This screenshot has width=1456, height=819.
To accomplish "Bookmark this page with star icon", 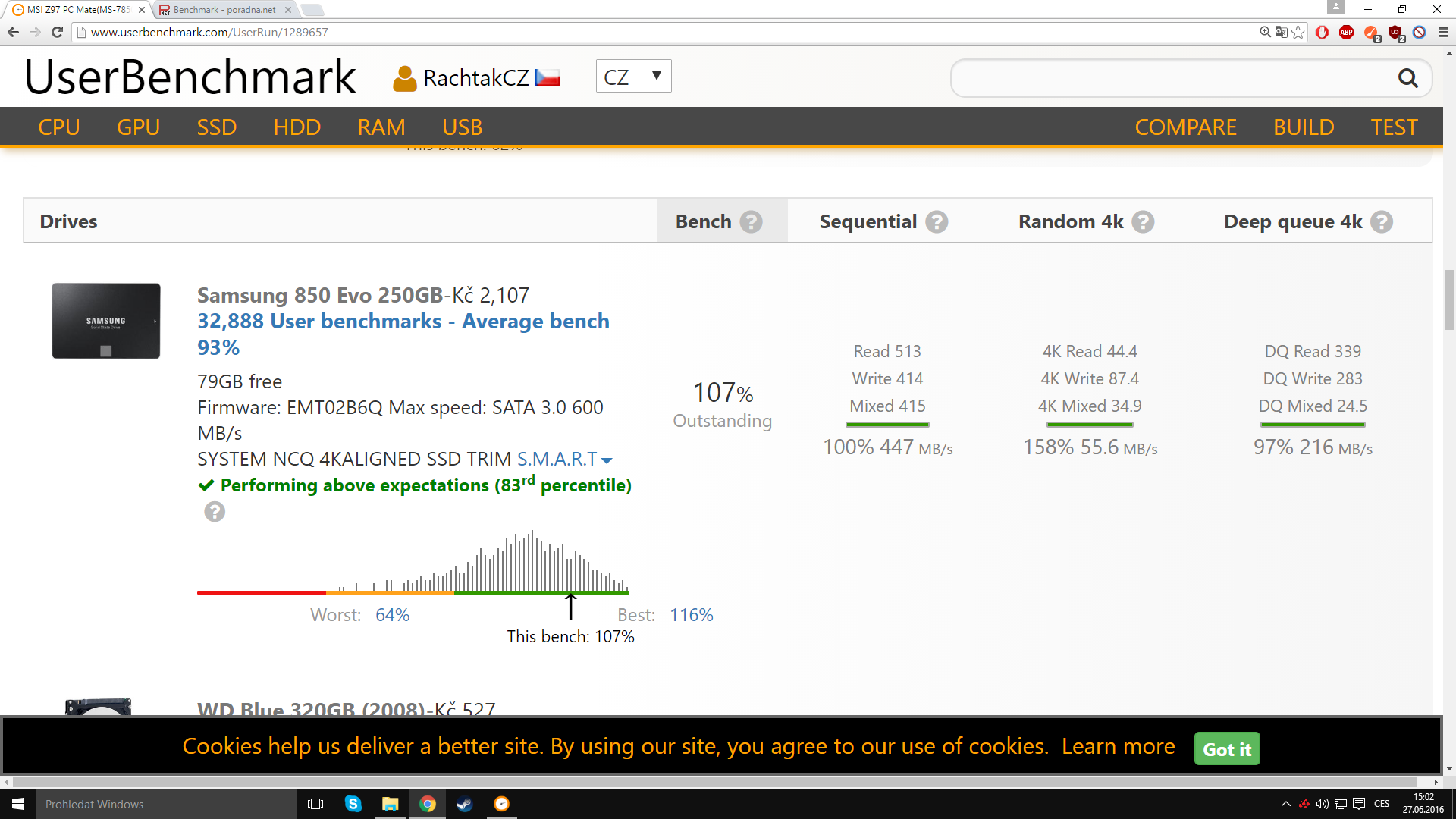I will click(x=1298, y=32).
